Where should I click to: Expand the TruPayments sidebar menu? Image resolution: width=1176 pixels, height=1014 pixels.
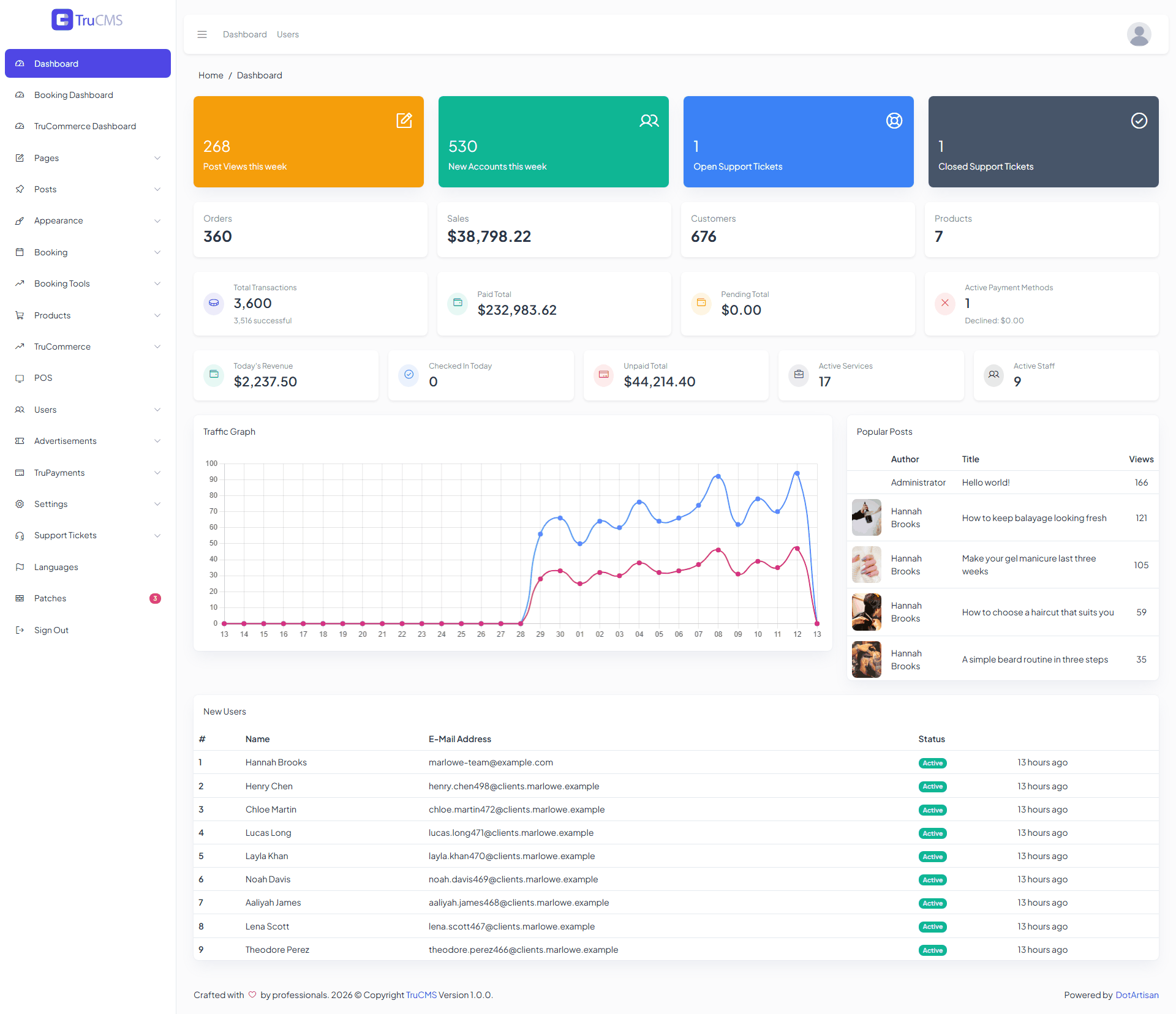[88, 473]
